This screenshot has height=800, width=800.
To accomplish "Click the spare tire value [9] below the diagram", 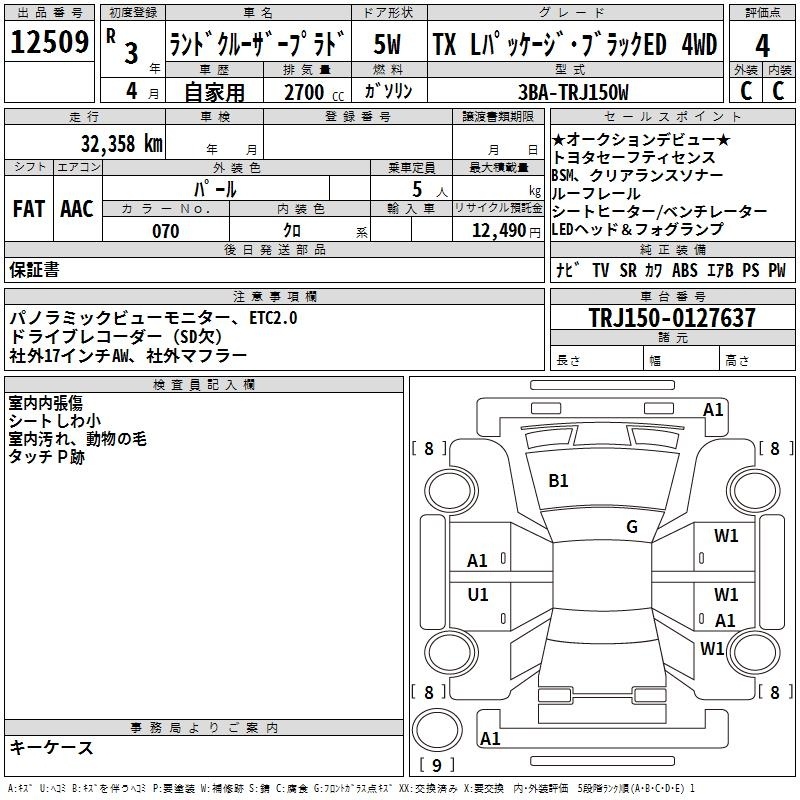I will [436, 766].
